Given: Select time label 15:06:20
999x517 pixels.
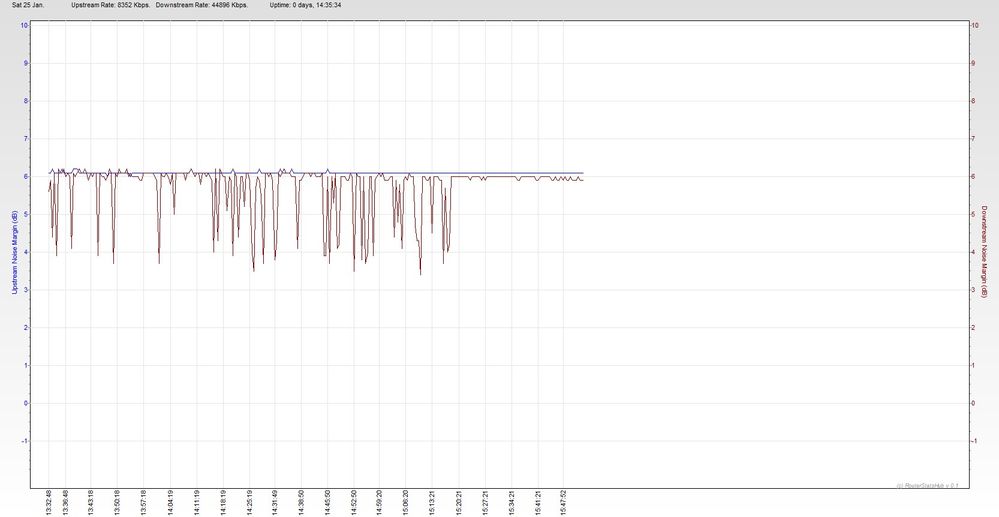Looking at the screenshot, I should (406, 502).
